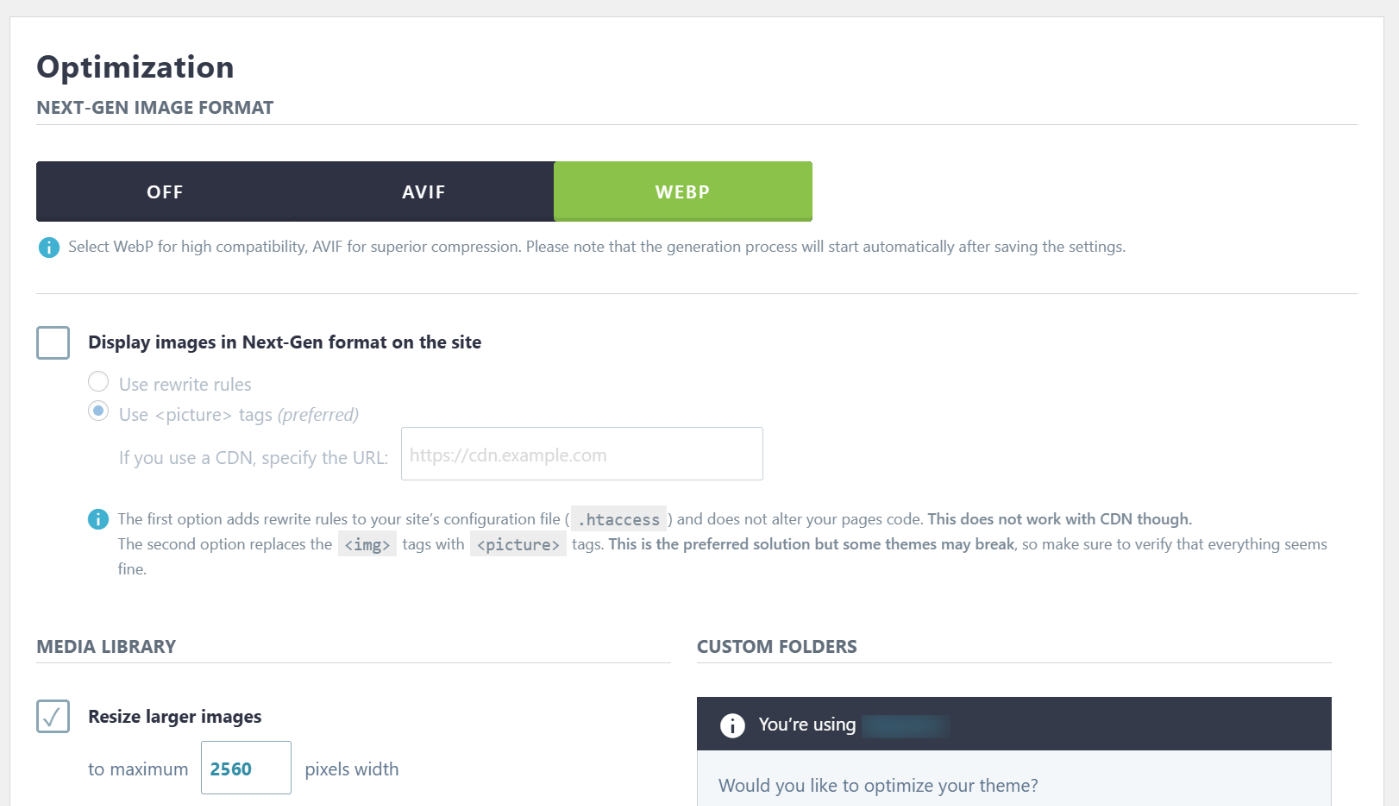Click the CDN URL input field
The height and width of the screenshot is (806, 1399).
tap(581, 455)
